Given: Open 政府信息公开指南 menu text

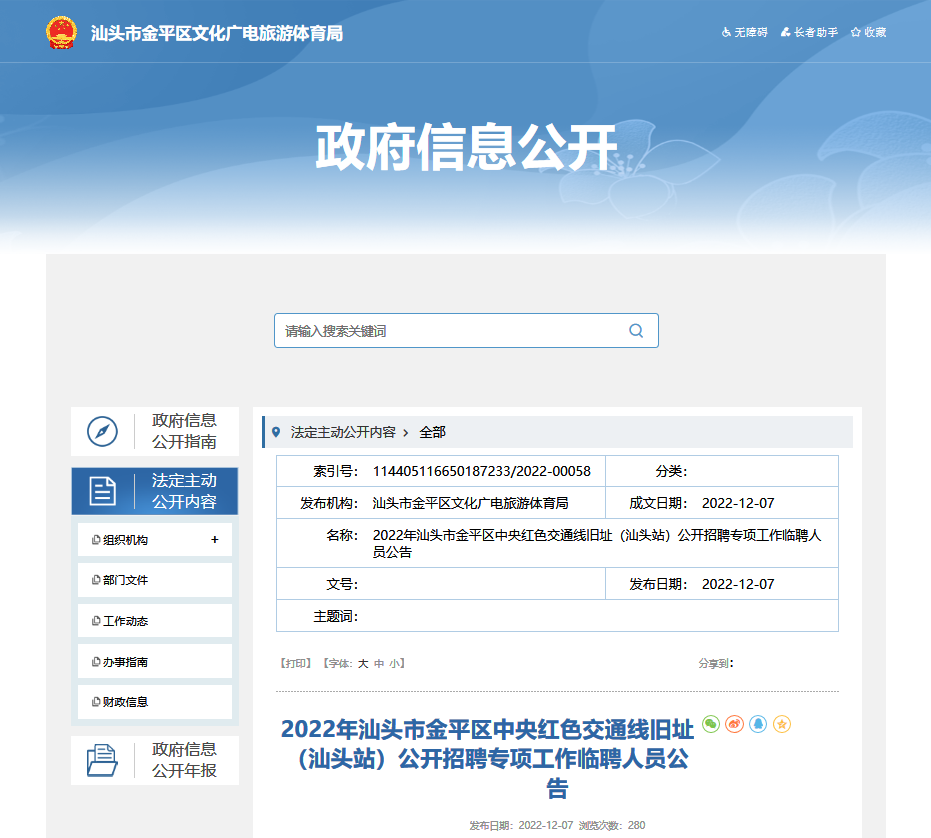Looking at the screenshot, I should [x=184, y=431].
